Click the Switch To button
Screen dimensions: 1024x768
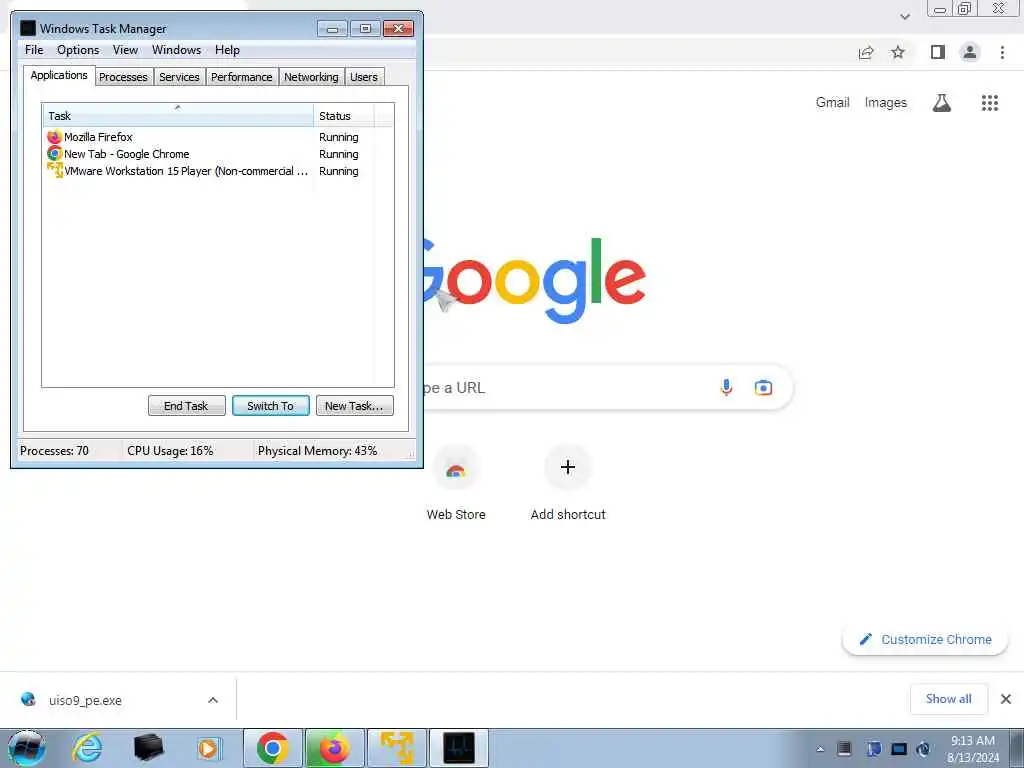click(270, 406)
